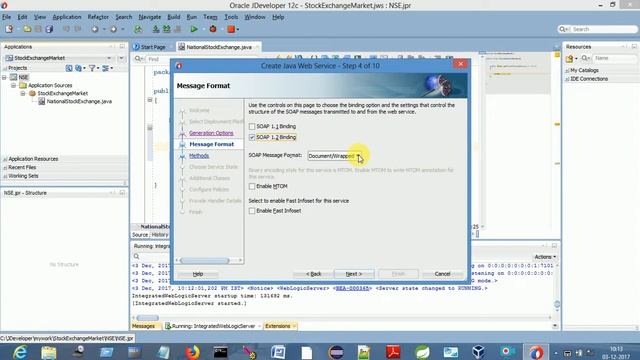This screenshot has height=360, width=640.
Task: Click the Filter funnel icon in Projects panel
Action: 92,68
